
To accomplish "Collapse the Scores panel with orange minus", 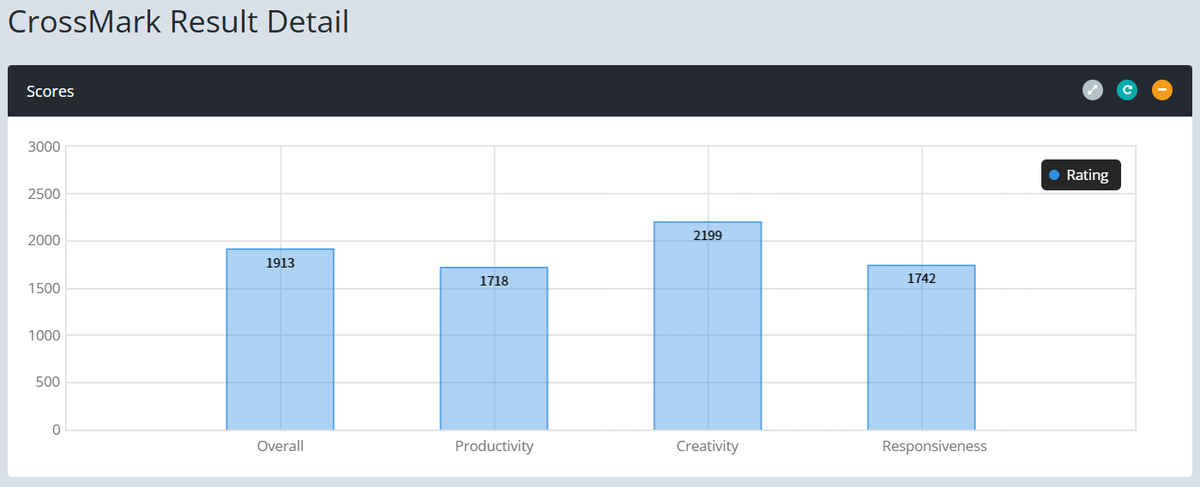I will pos(1162,91).
